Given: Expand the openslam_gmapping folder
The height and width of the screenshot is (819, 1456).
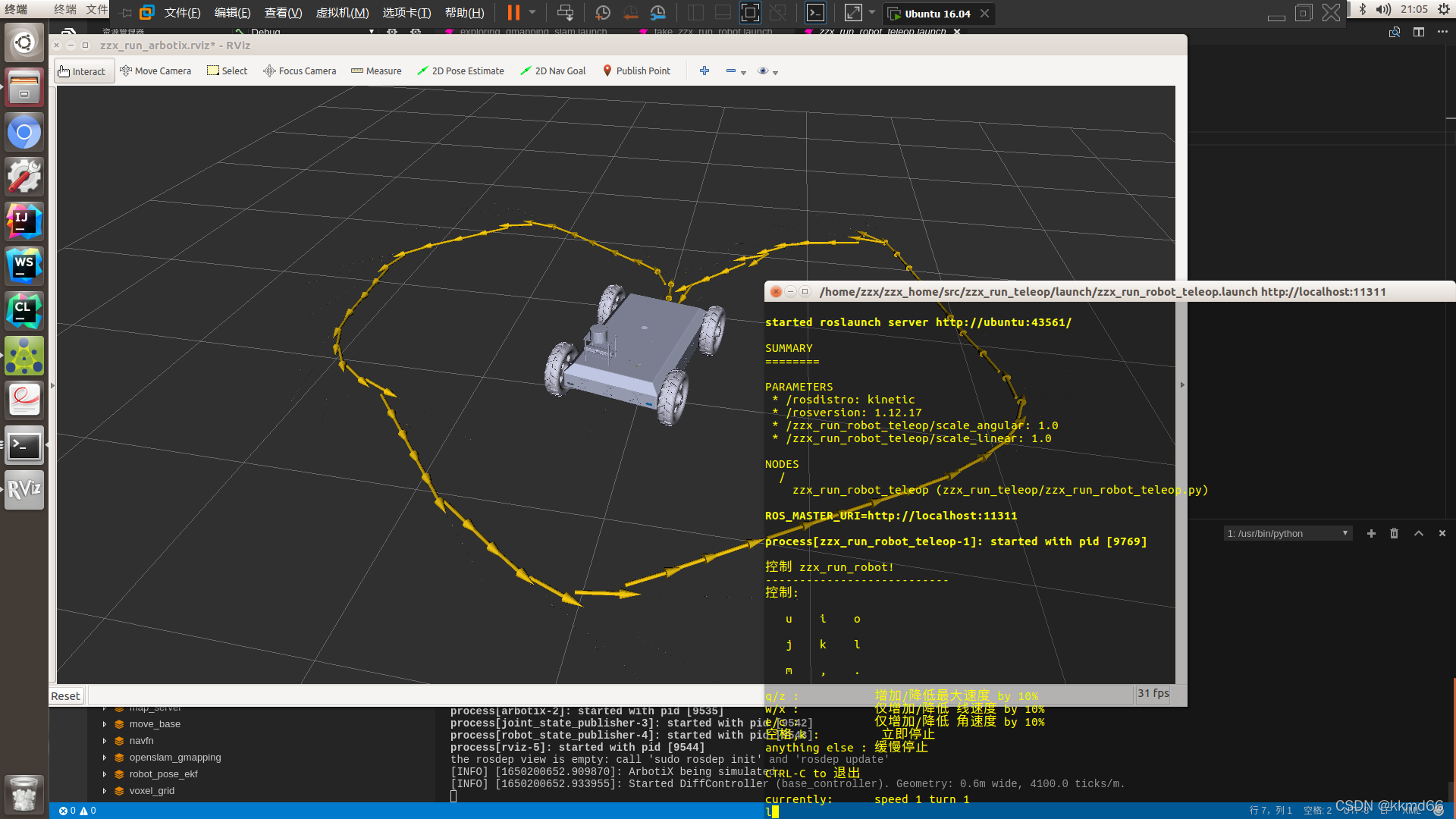Looking at the screenshot, I should 105,758.
